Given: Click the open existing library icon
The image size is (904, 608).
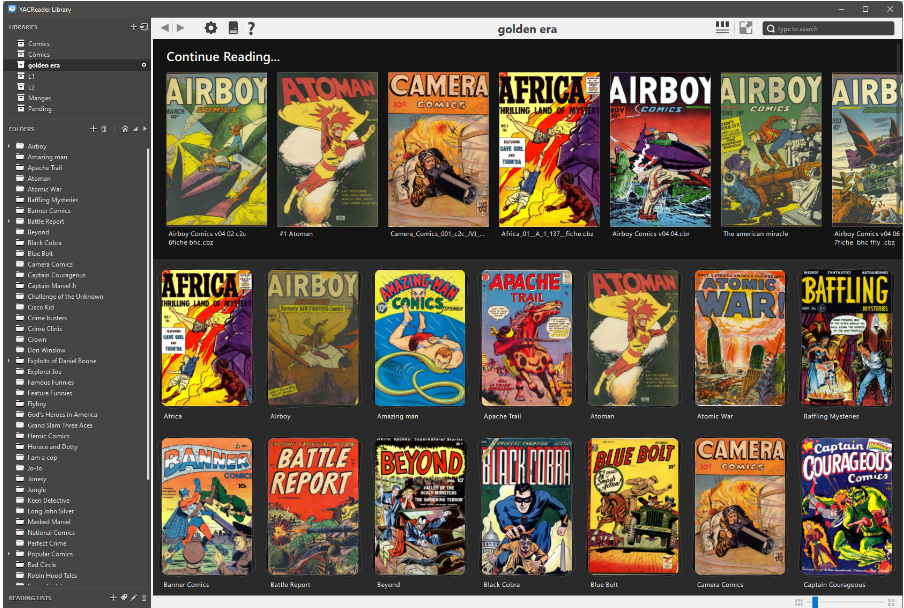Looking at the screenshot, I should click(x=143, y=27).
